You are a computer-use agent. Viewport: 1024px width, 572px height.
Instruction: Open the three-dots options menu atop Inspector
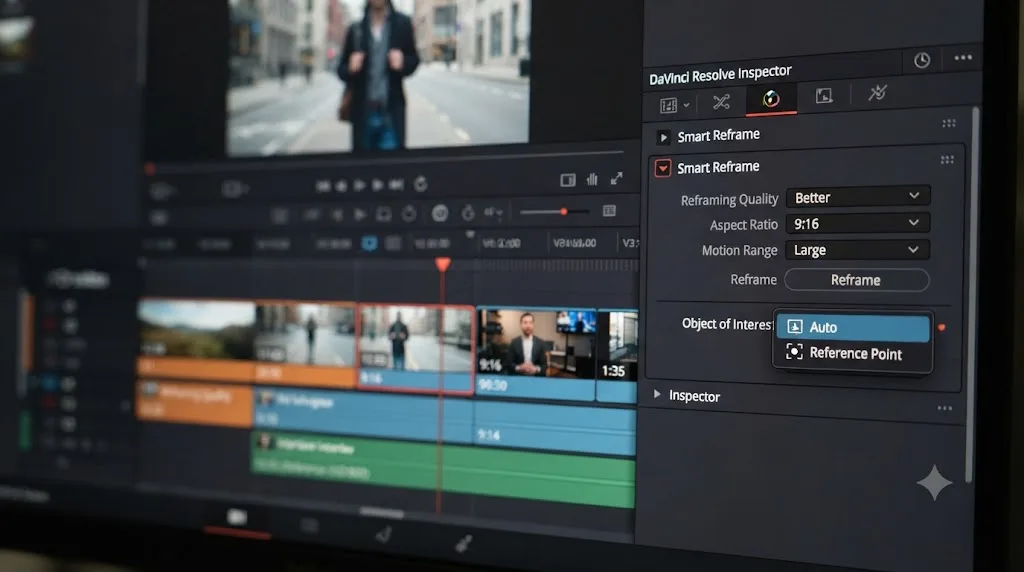[963, 57]
